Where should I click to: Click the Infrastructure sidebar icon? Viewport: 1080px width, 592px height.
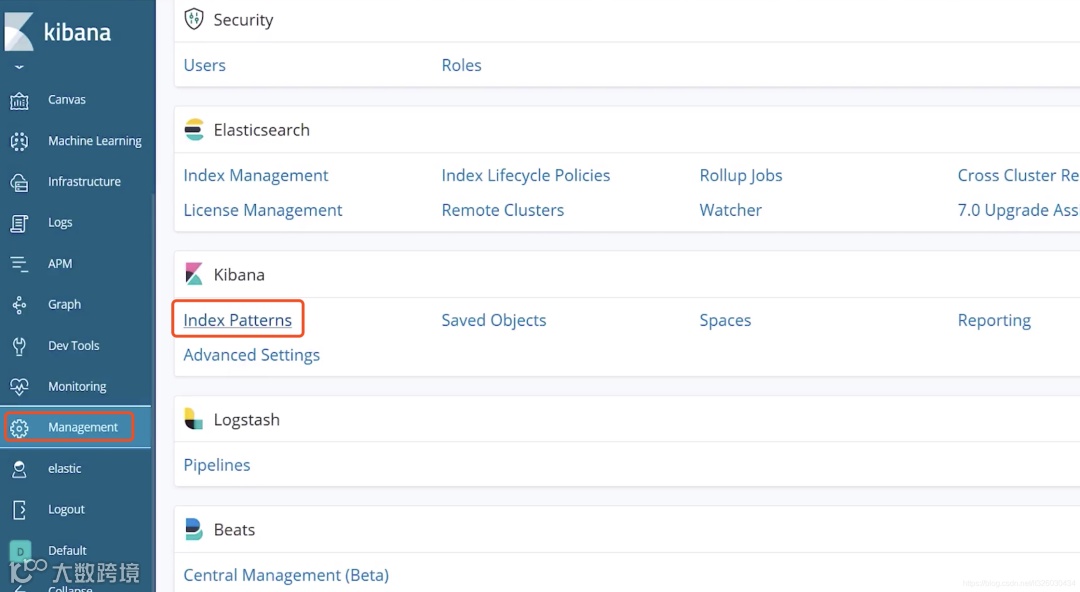pyautogui.click(x=19, y=183)
